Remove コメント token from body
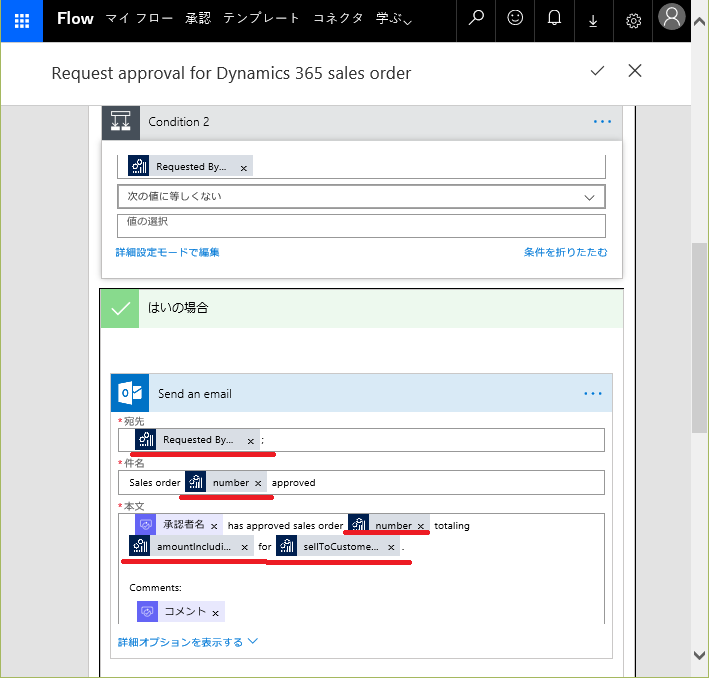Screen dimensions: 709x678 pos(215,613)
